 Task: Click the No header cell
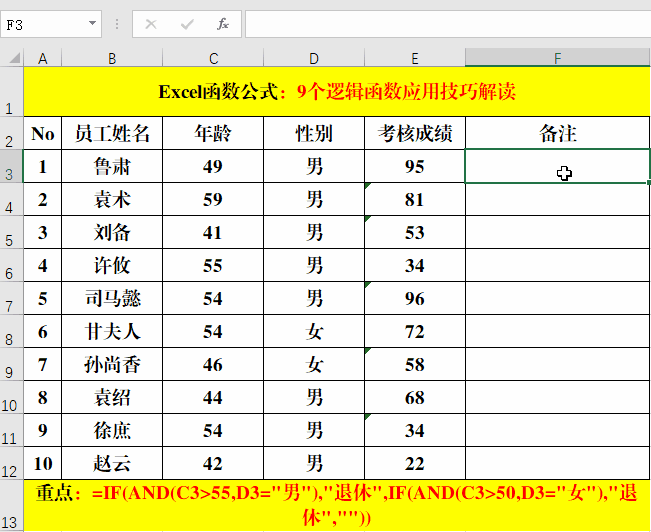coord(42,133)
